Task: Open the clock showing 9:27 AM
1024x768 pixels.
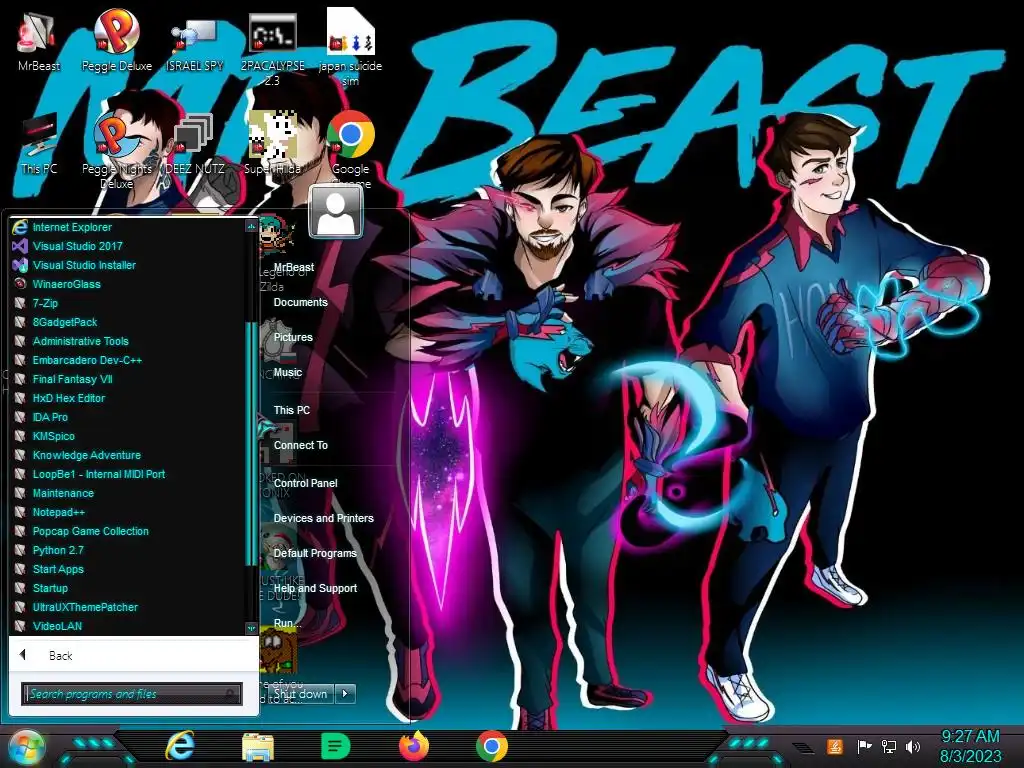Action: click(x=970, y=746)
